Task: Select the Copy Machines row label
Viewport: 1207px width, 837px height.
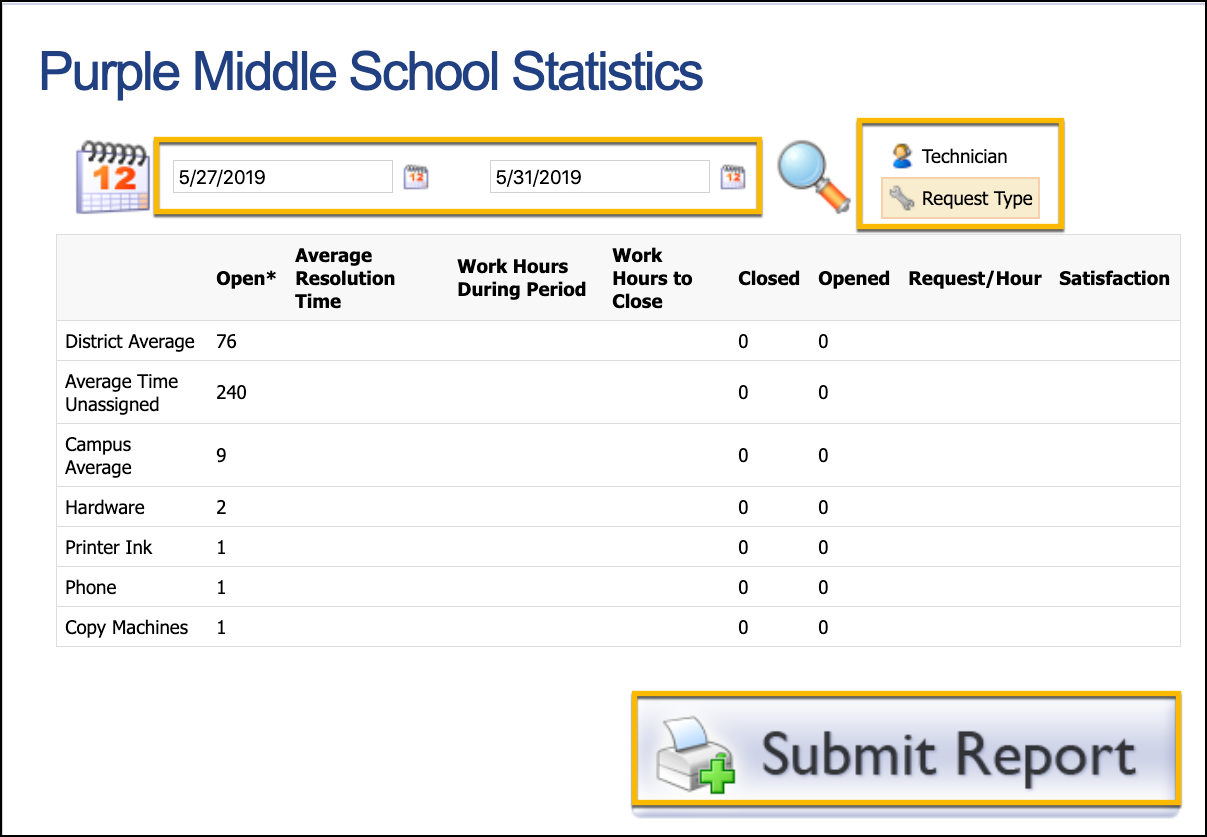Action: coord(127,627)
